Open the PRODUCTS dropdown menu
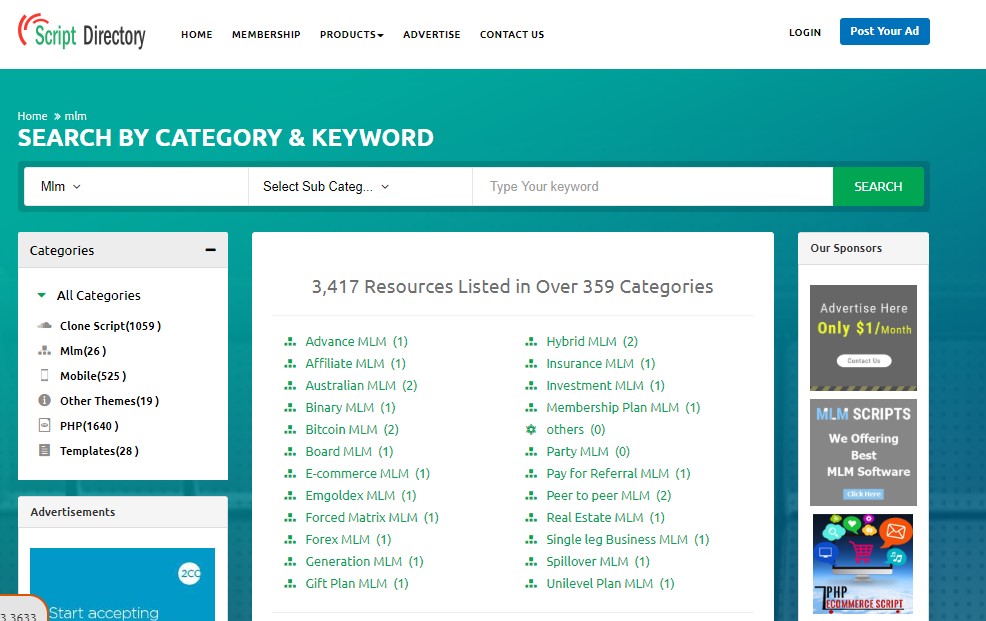986x621 pixels. (x=351, y=33)
